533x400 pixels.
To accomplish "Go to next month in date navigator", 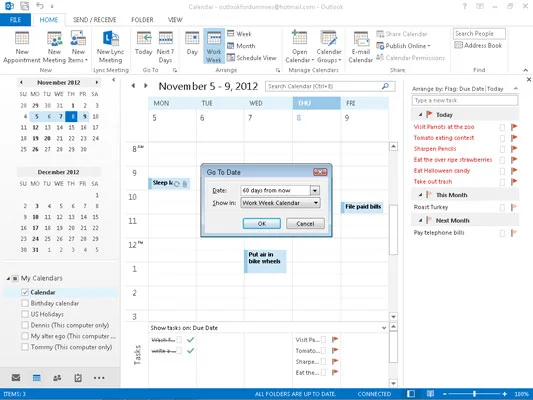I will point(97,82).
